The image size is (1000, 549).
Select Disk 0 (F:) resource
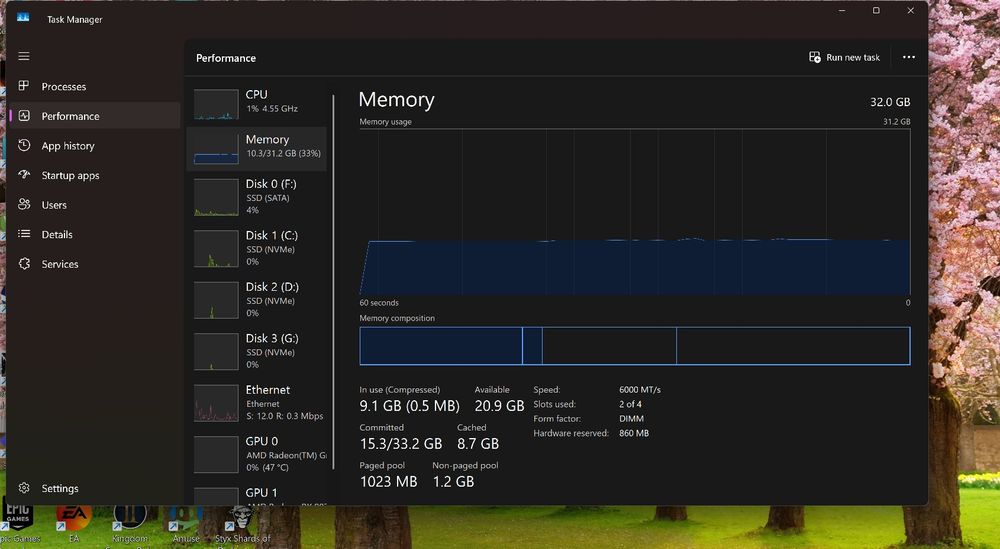click(256, 198)
